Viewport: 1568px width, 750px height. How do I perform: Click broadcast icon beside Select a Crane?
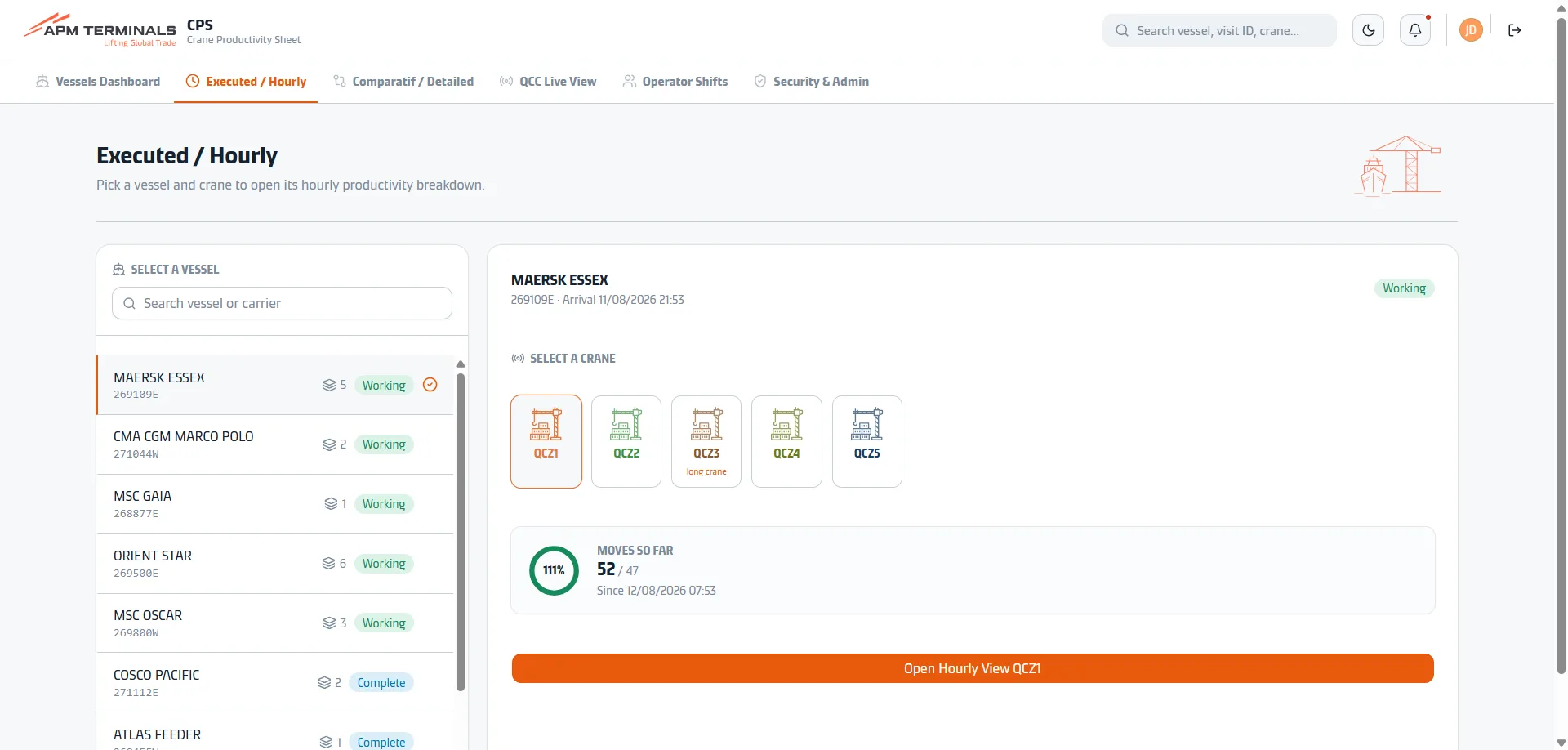click(x=518, y=359)
